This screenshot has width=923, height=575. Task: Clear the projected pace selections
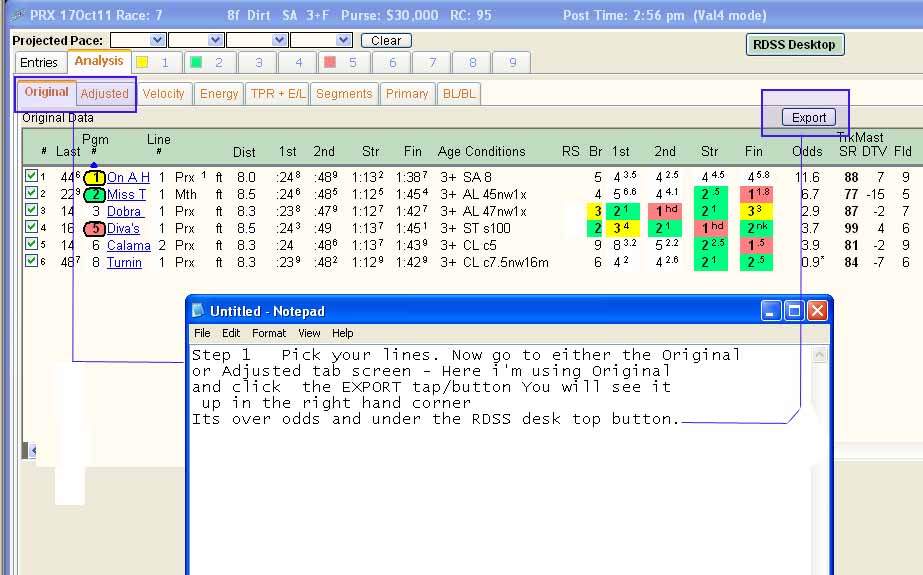[x=386, y=41]
